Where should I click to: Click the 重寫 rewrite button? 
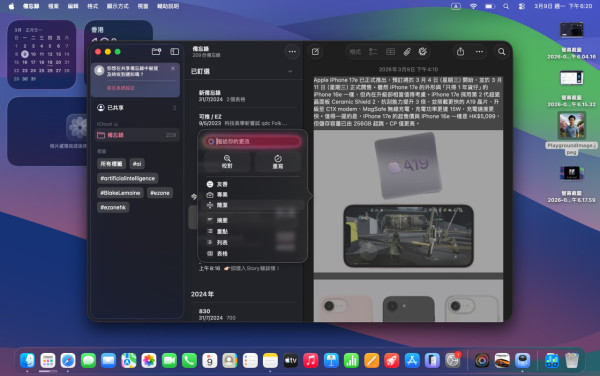tap(278, 161)
